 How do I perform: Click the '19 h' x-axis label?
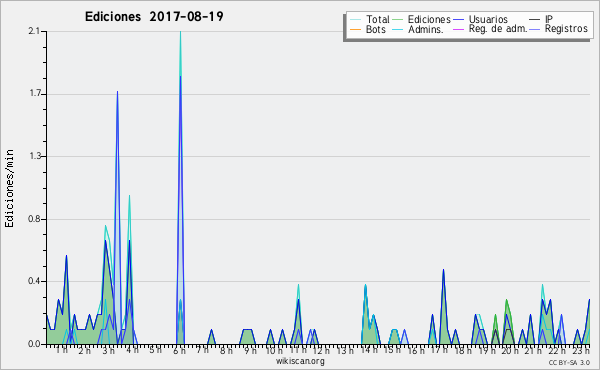tap(487, 350)
